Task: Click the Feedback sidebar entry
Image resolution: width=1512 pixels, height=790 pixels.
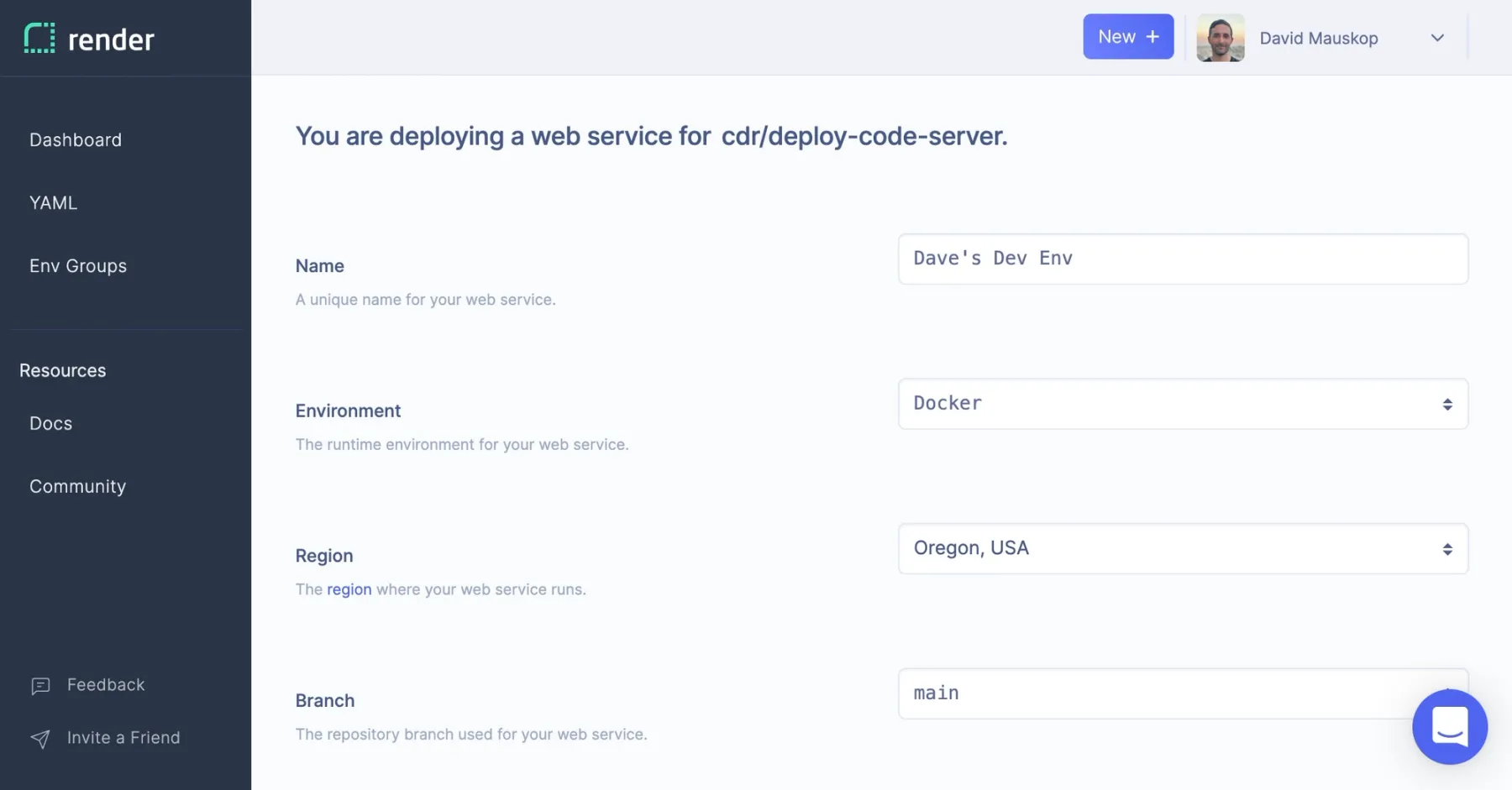Action: 105,684
